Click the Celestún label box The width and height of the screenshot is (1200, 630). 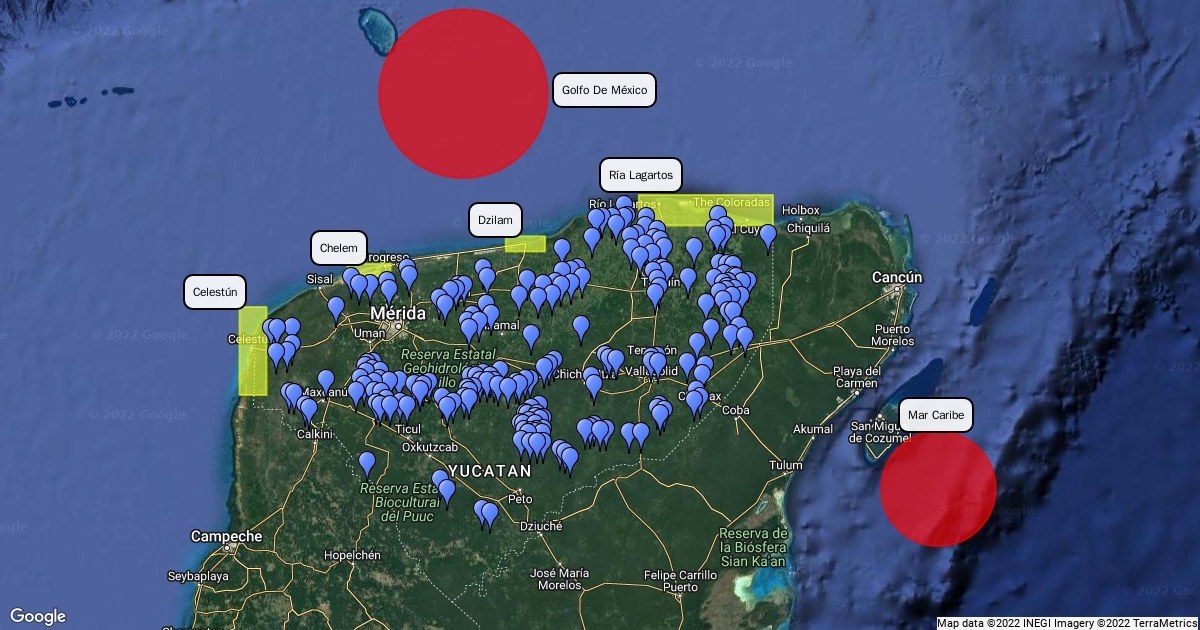coord(215,292)
